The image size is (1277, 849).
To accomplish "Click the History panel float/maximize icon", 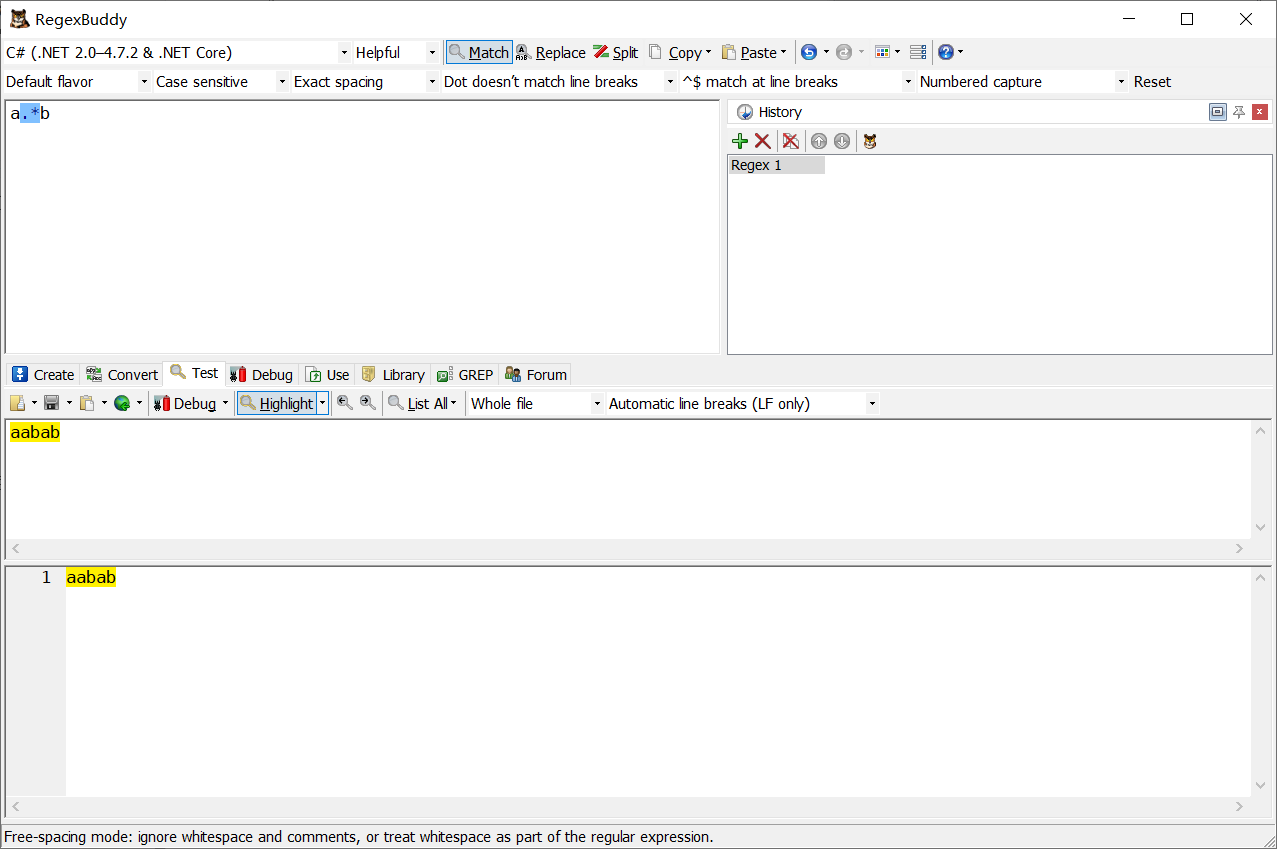I will coord(1217,112).
